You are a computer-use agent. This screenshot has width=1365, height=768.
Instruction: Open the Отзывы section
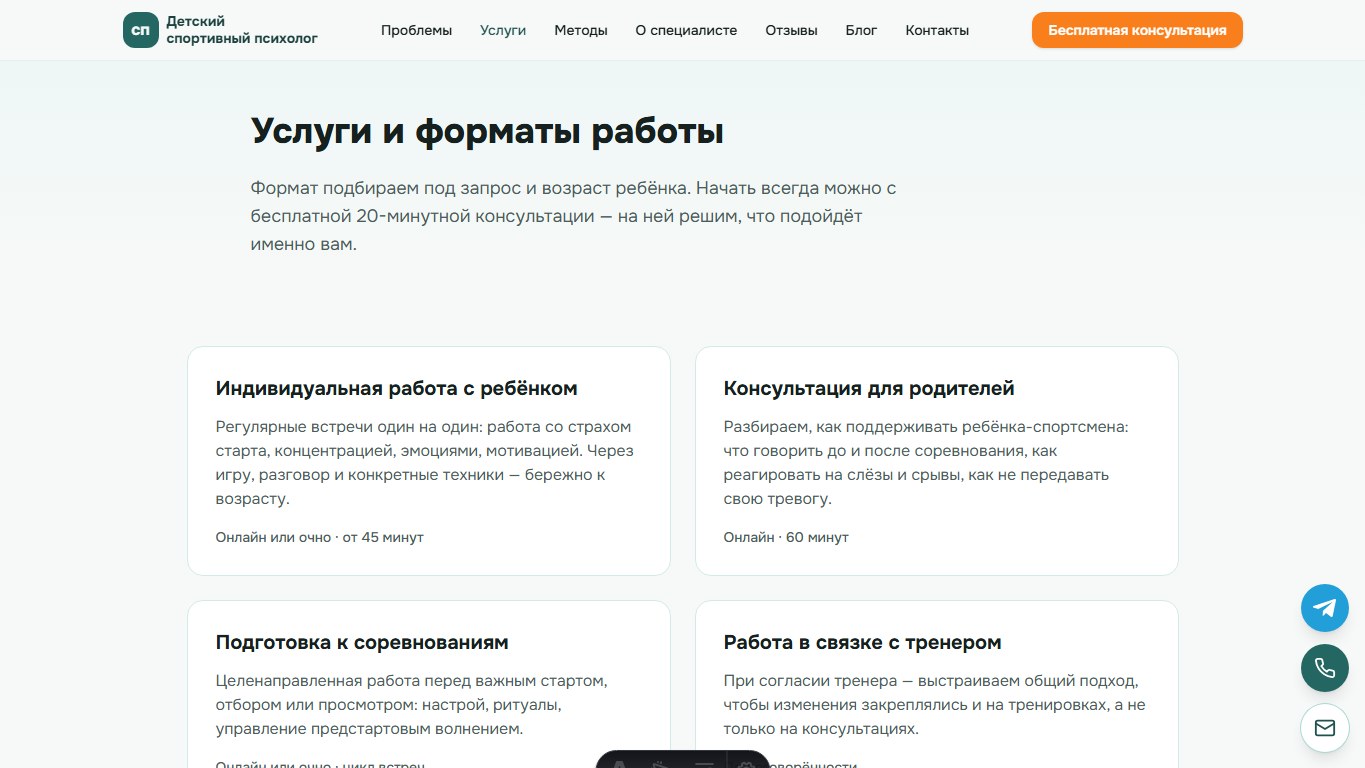point(791,30)
